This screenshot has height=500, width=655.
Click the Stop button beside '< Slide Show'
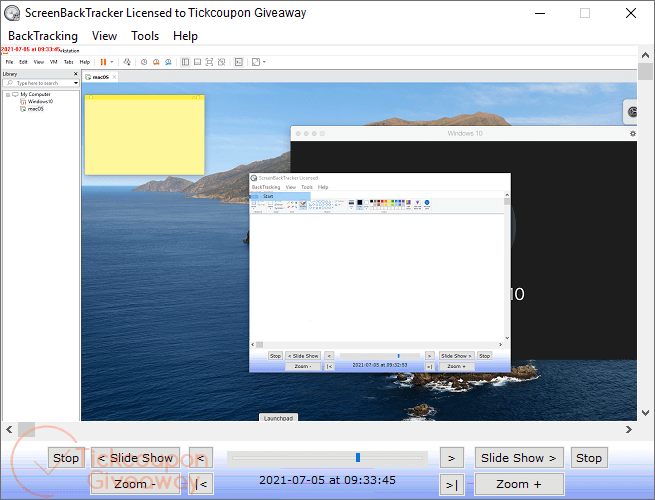point(66,458)
